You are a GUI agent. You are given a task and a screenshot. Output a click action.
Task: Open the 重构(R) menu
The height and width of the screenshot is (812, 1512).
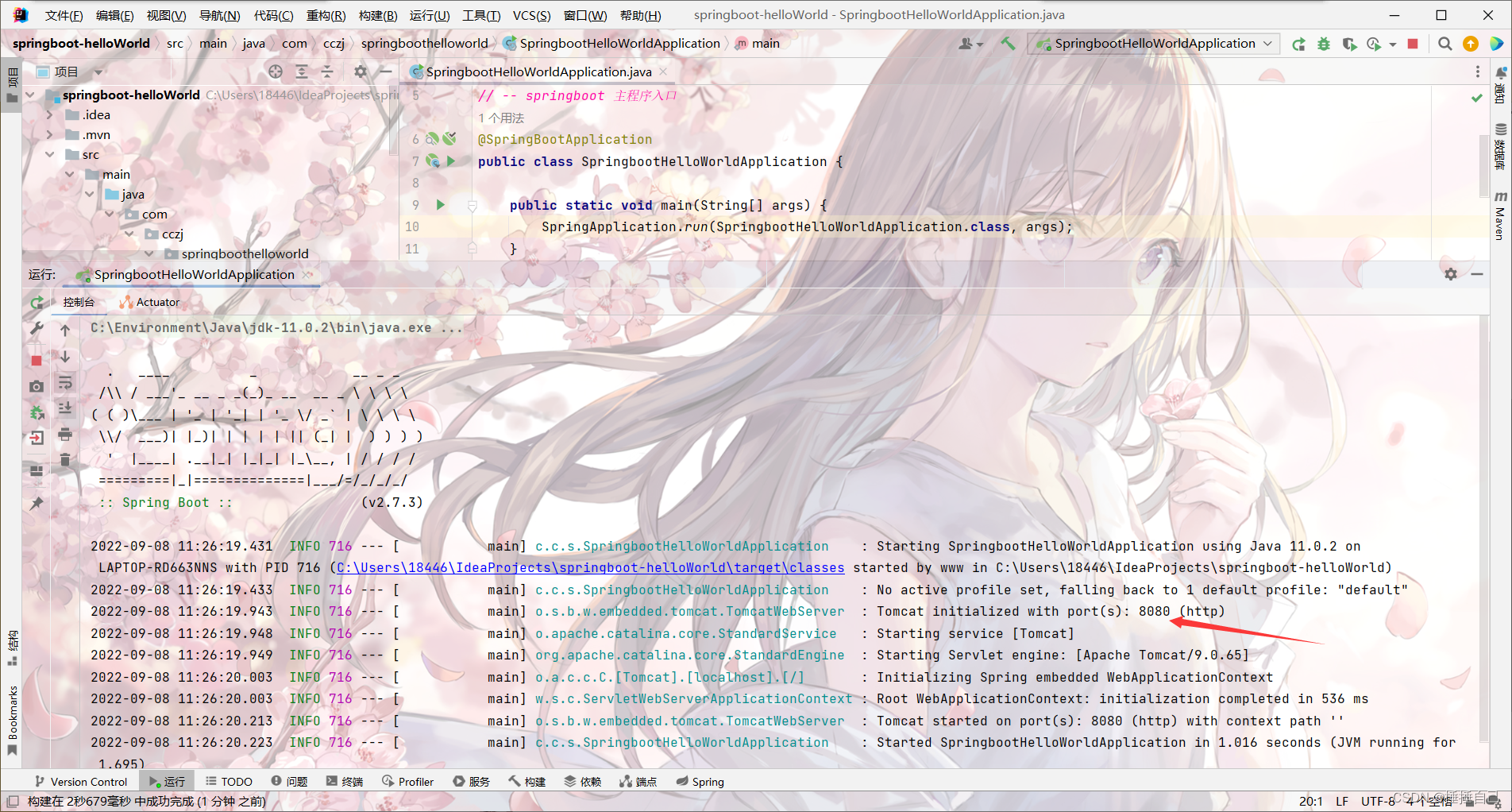326,15
